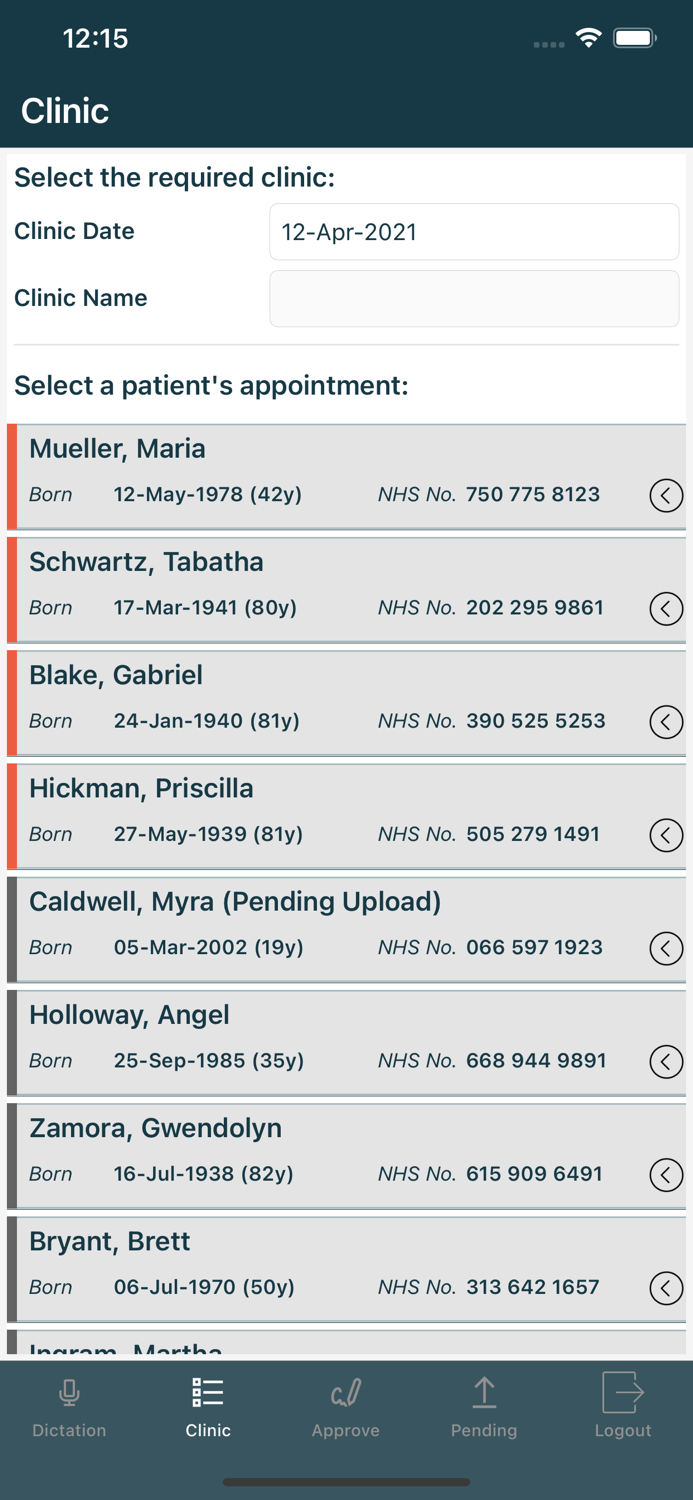This screenshot has width=693, height=1500.
Task: Open the chevron on Caldwell, Myra's pending entry
Action: coord(666,948)
